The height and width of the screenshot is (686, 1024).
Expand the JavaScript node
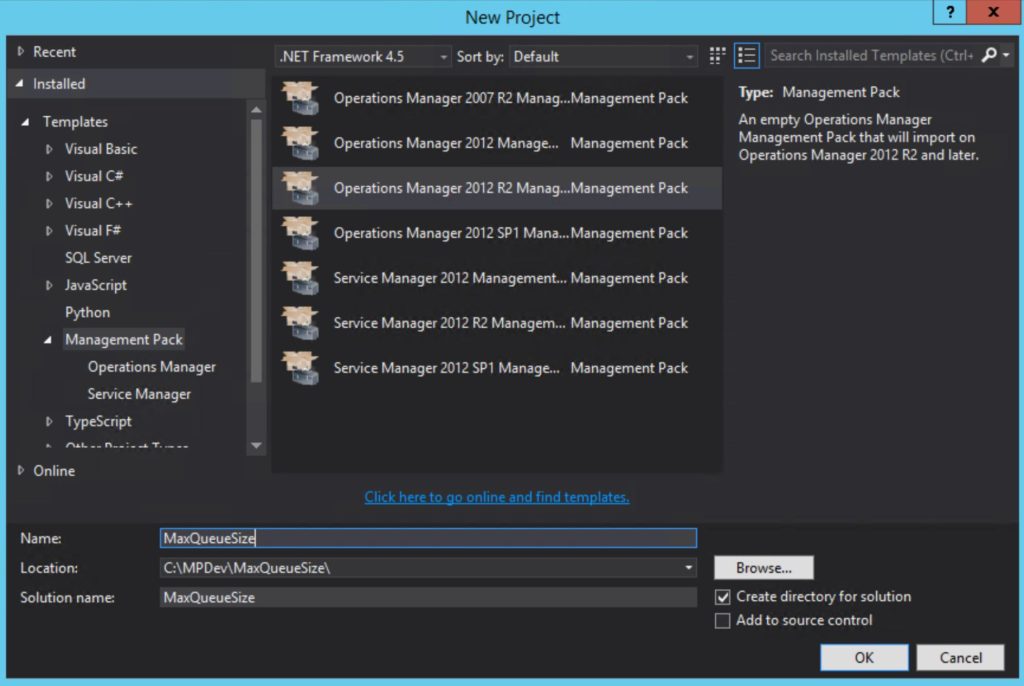coord(49,286)
